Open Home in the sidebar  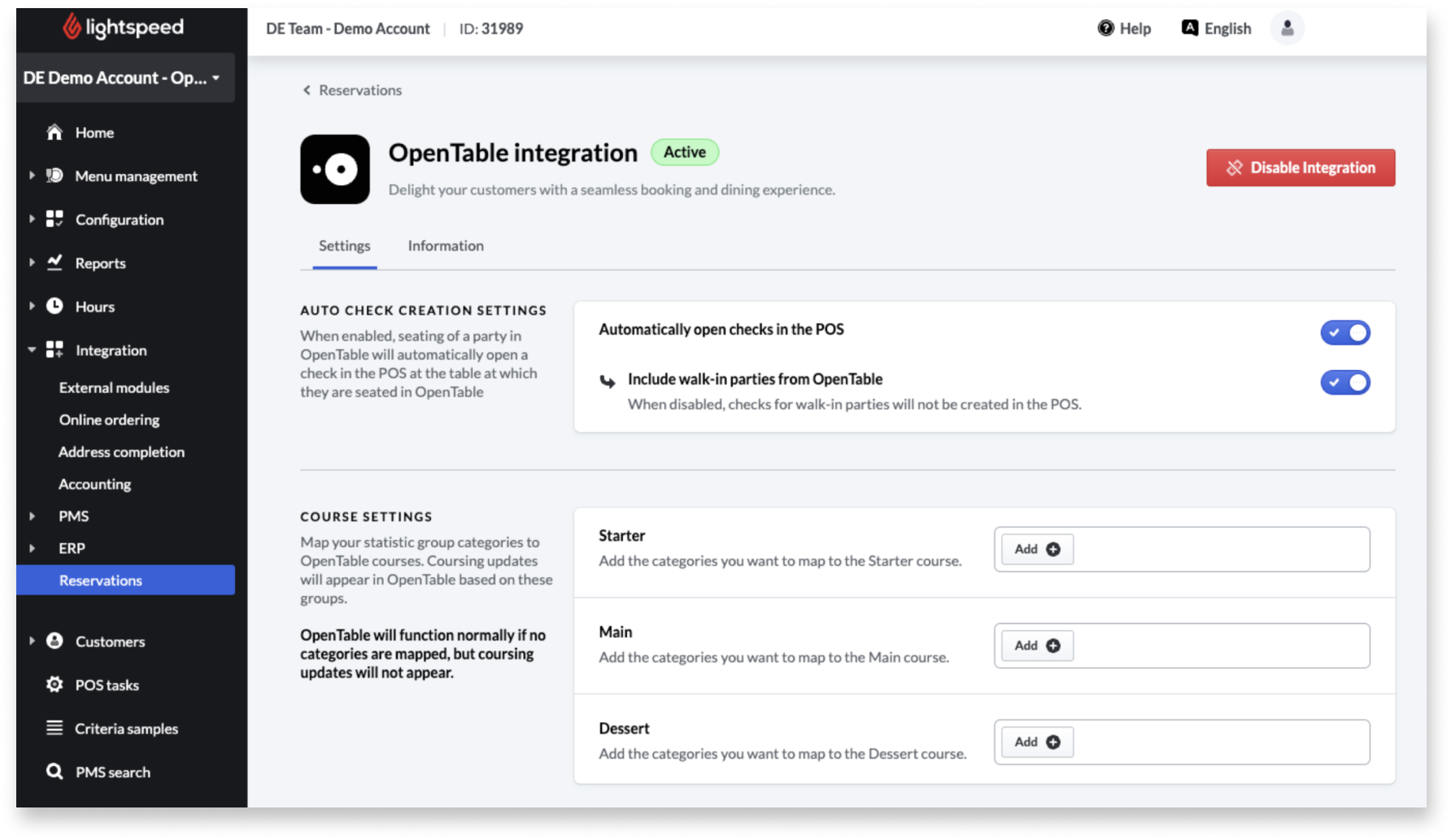(x=94, y=133)
